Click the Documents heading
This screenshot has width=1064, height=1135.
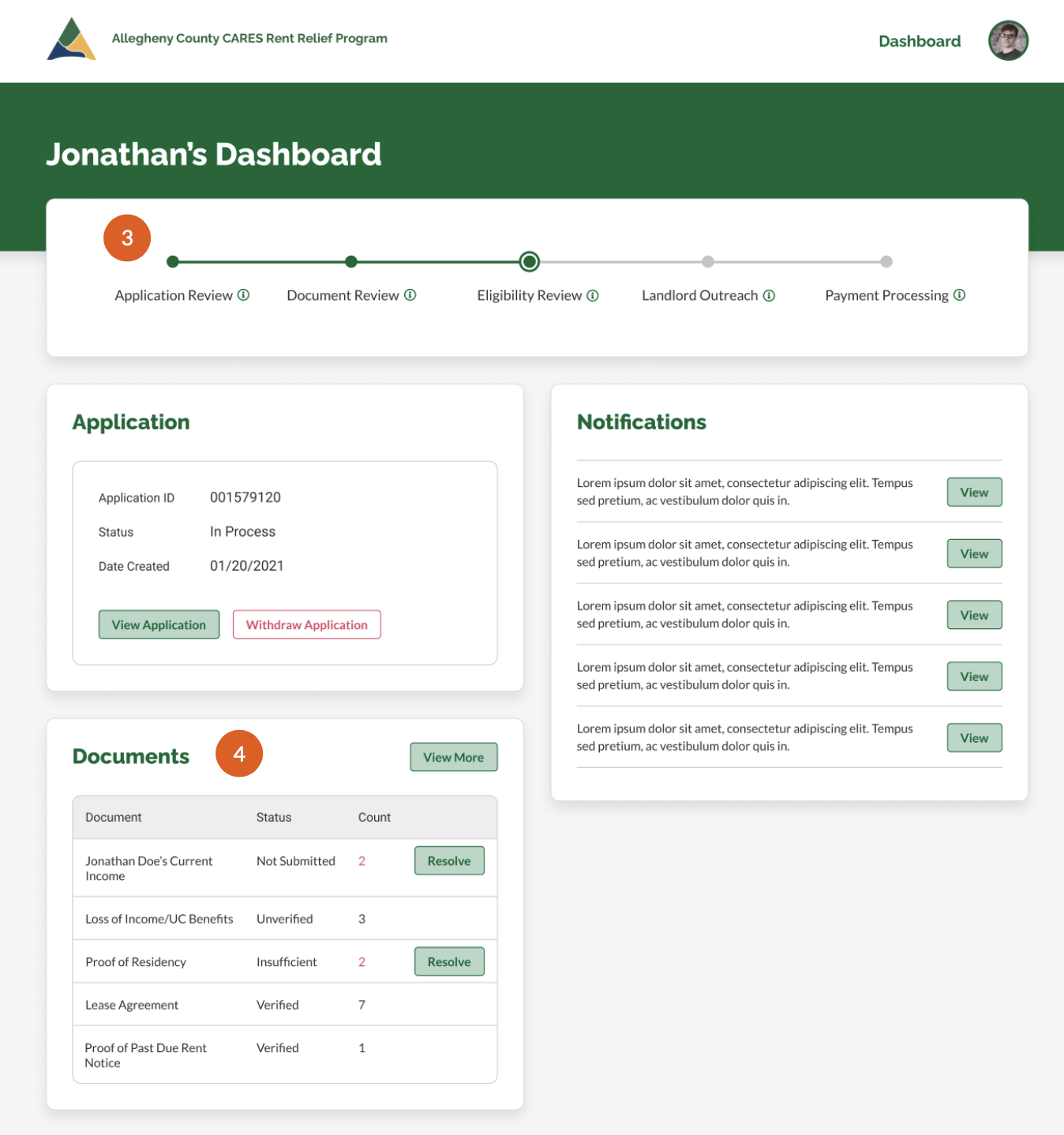131,756
